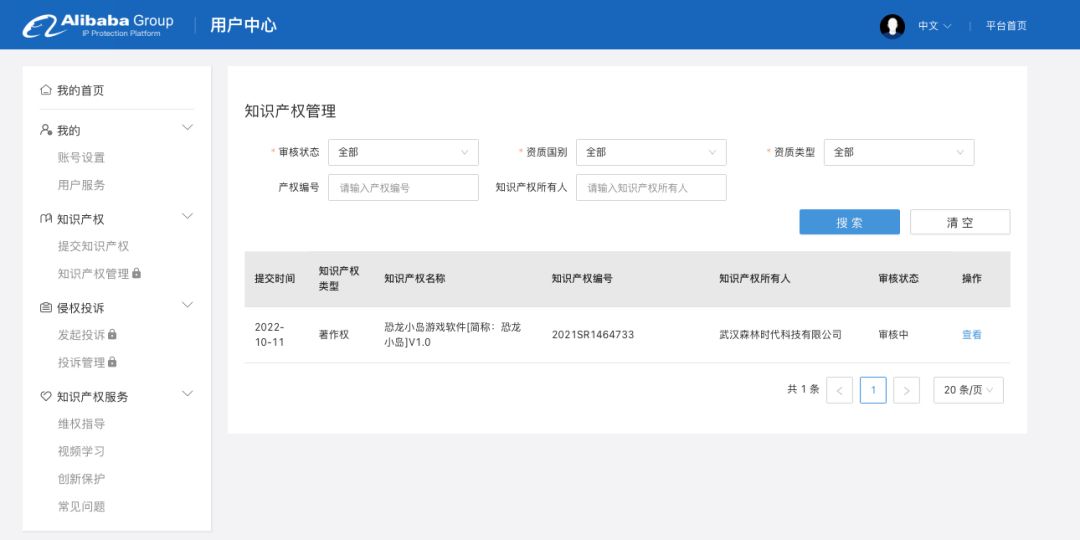1080x540 pixels.
Task: Click the 武汉森林时代科技有限公司 owner cell
Action: pos(780,335)
